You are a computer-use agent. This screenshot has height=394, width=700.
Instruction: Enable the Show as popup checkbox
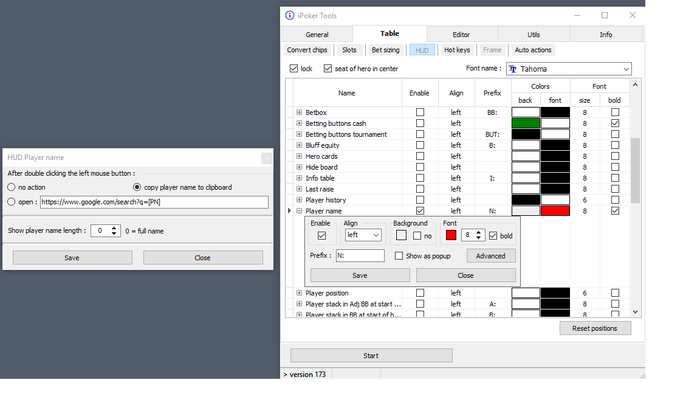click(399, 256)
